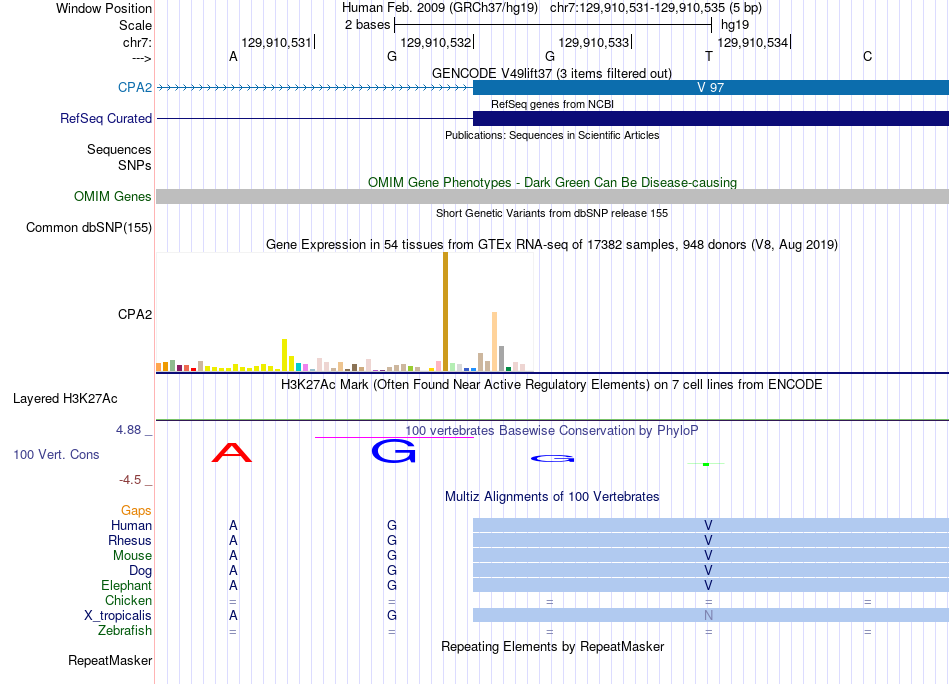Click the small green conservation logo mark
This screenshot has height=684, width=950.
pyautogui.click(x=706, y=464)
